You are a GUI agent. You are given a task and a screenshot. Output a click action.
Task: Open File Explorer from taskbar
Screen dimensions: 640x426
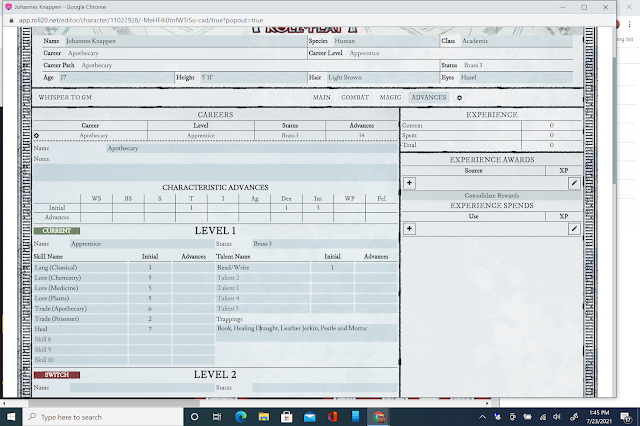[x=264, y=417]
